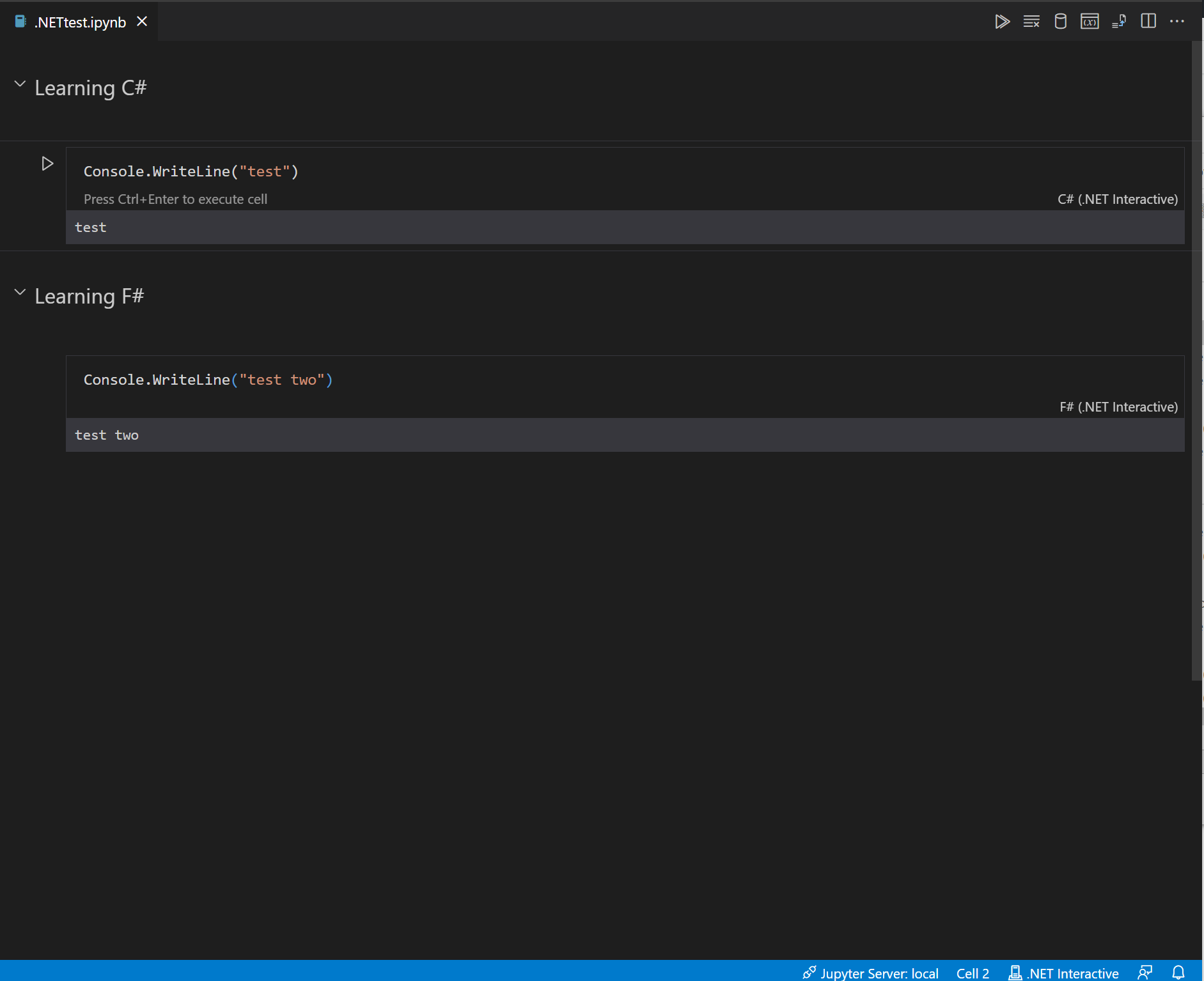
Task: Change the F# cell language selector
Action: point(1117,406)
